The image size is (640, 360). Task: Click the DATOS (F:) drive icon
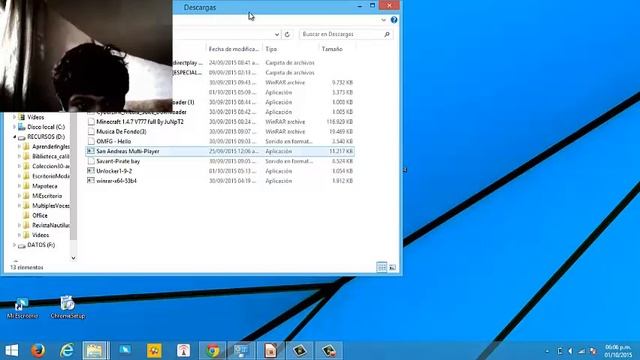pyautogui.click(x=22, y=245)
